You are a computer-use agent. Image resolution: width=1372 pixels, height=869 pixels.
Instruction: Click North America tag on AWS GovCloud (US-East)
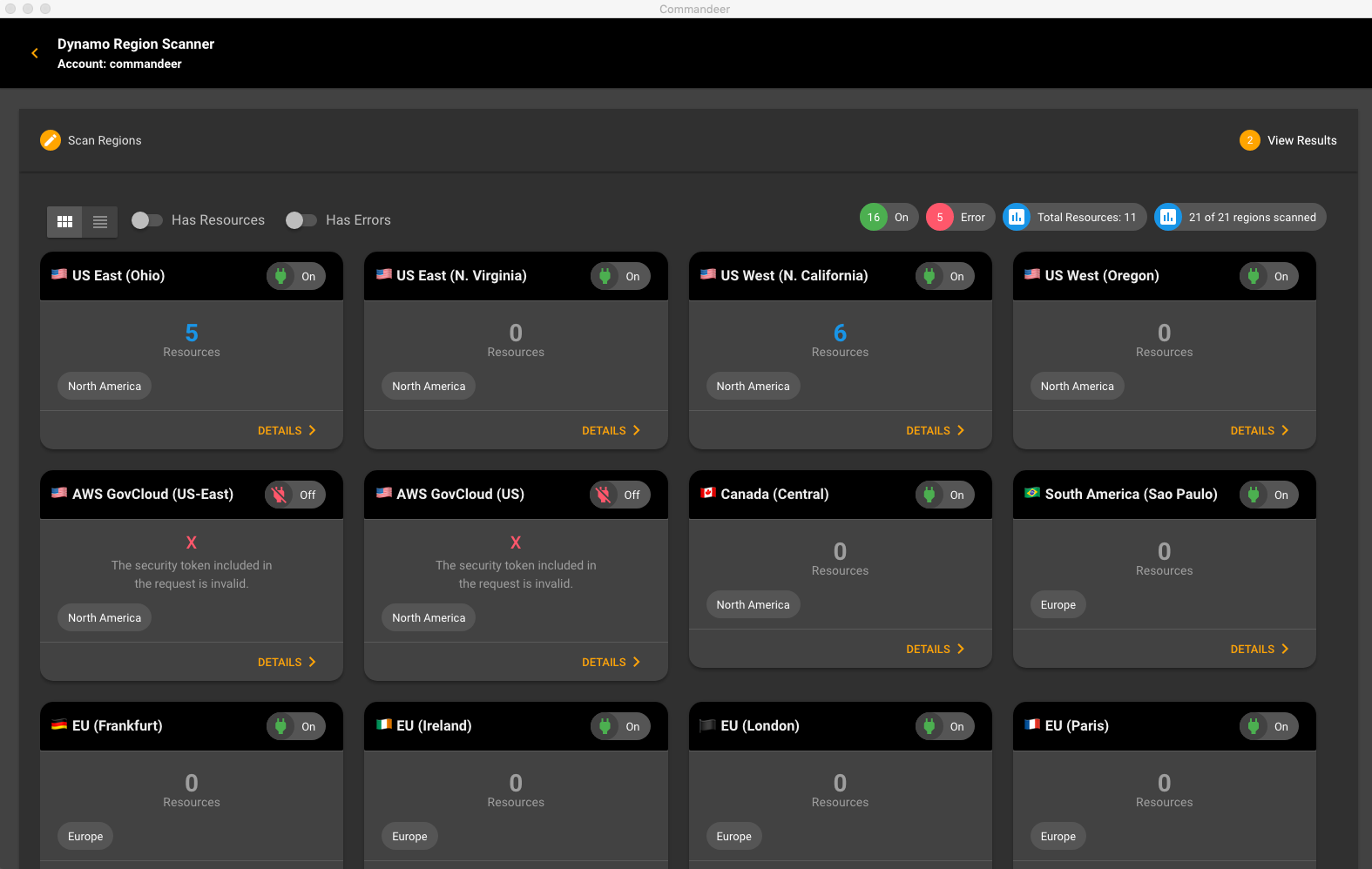105,618
